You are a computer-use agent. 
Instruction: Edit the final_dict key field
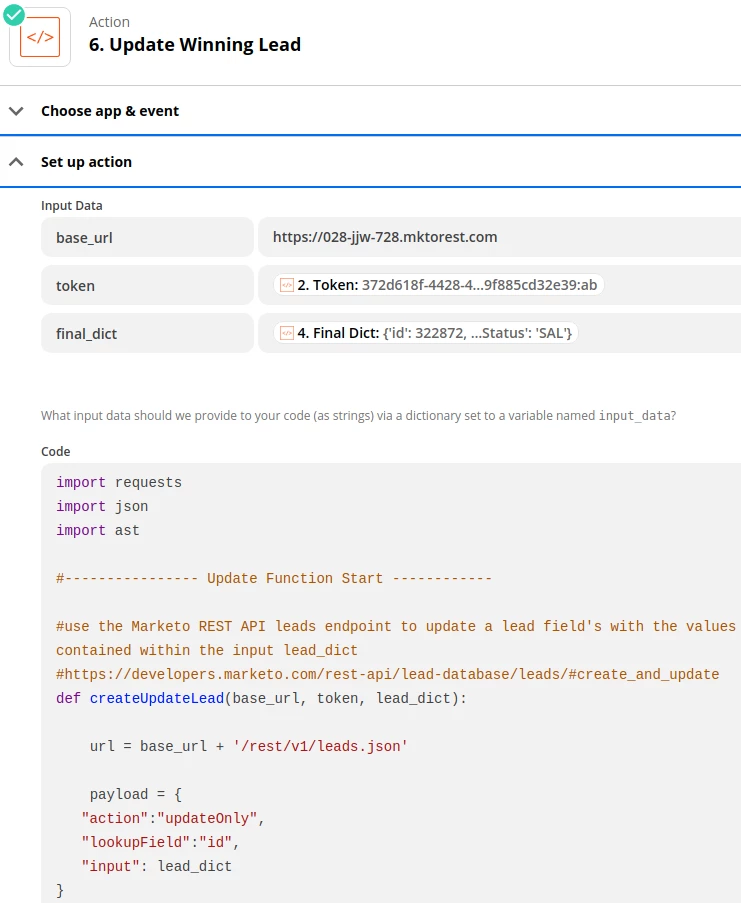147,333
